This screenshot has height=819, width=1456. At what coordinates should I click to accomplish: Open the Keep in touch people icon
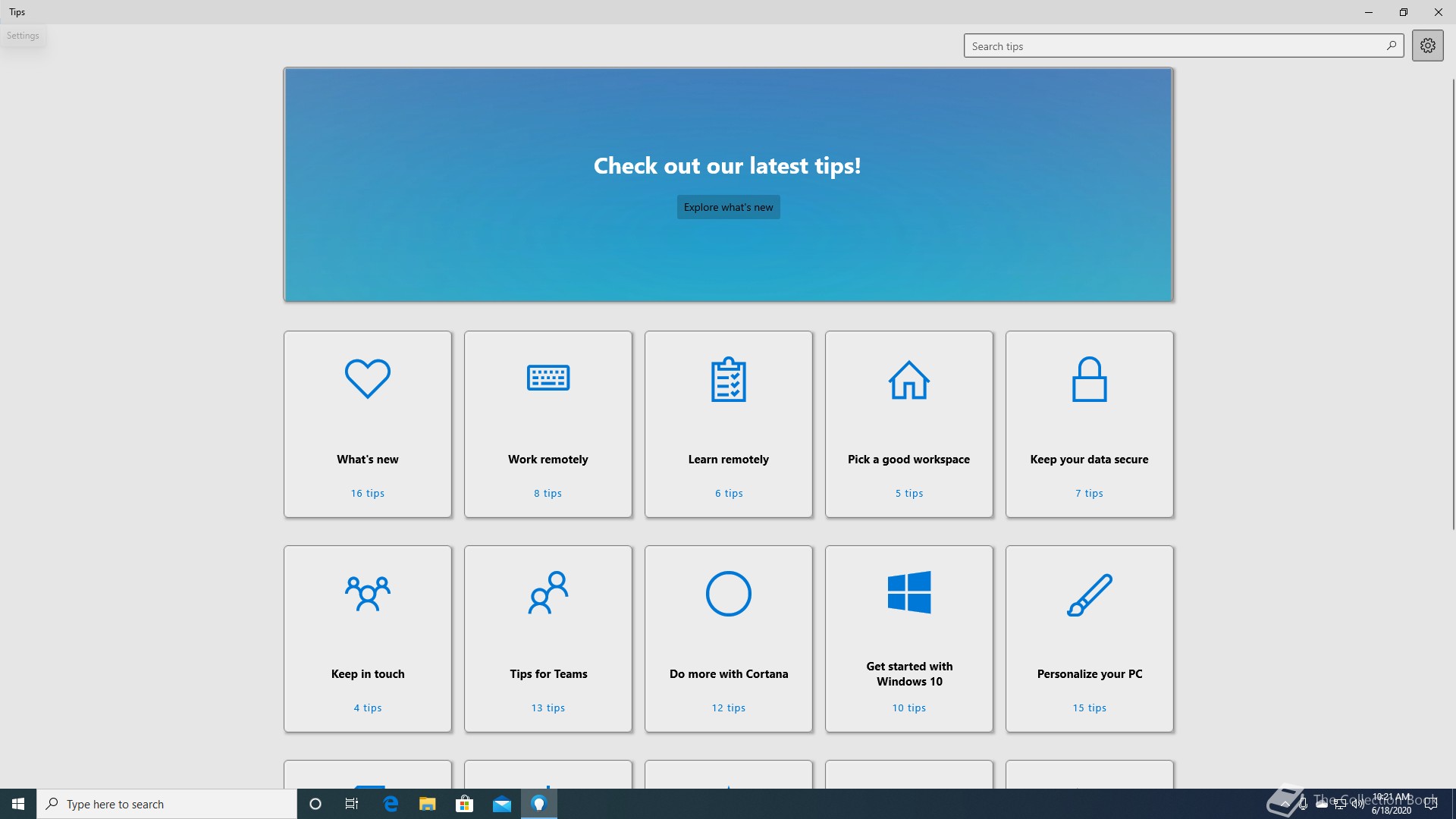pos(368,594)
